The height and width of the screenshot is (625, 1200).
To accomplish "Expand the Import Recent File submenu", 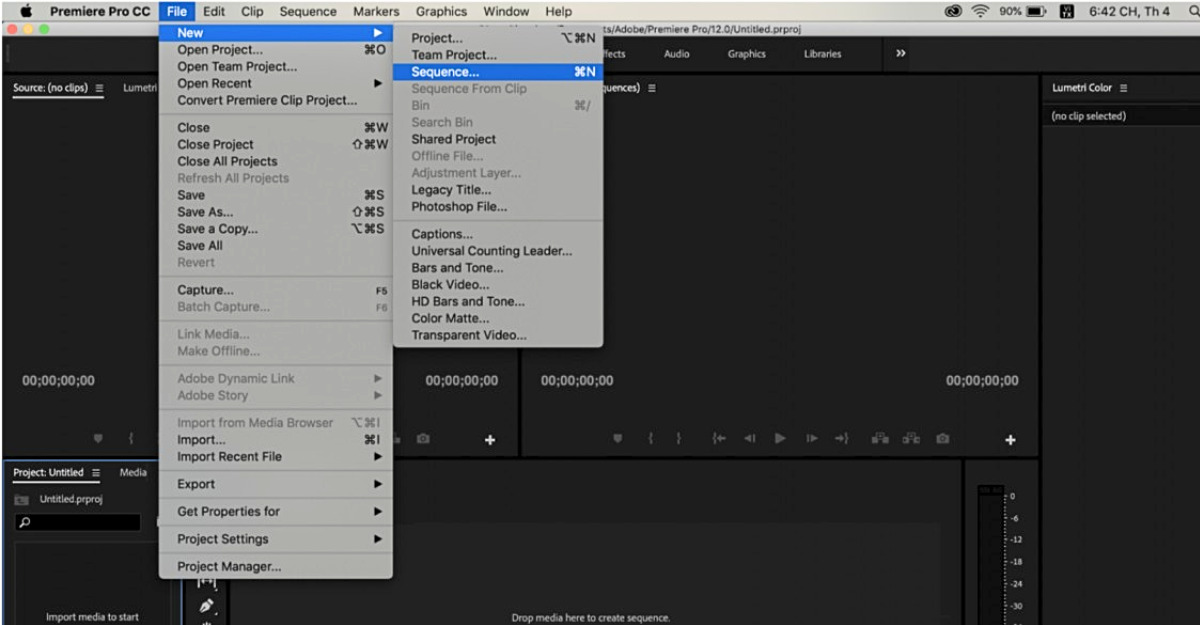I will (275, 457).
